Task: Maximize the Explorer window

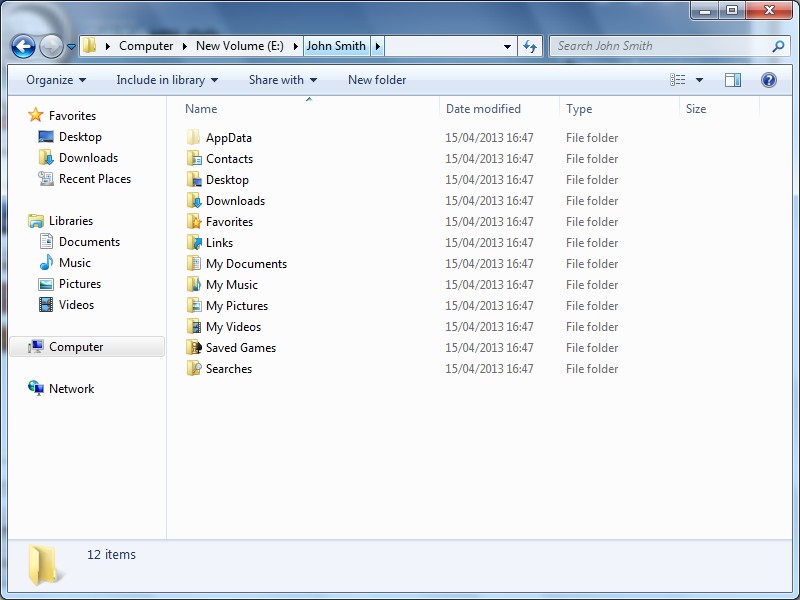Action: (732, 10)
